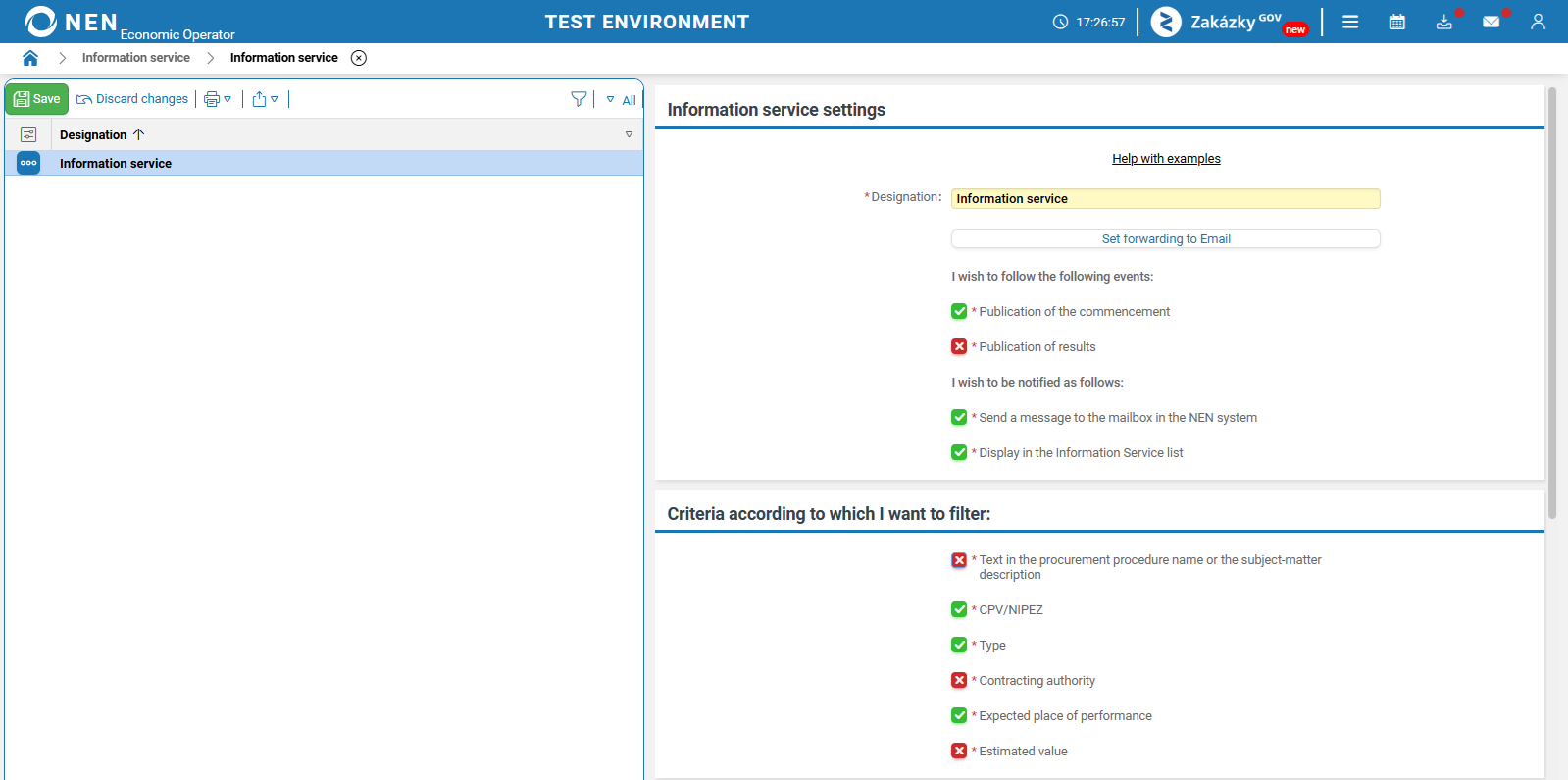Expand the print options dropdown arrow
This screenshot has height=780, width=1568.
tap(228, 99)
